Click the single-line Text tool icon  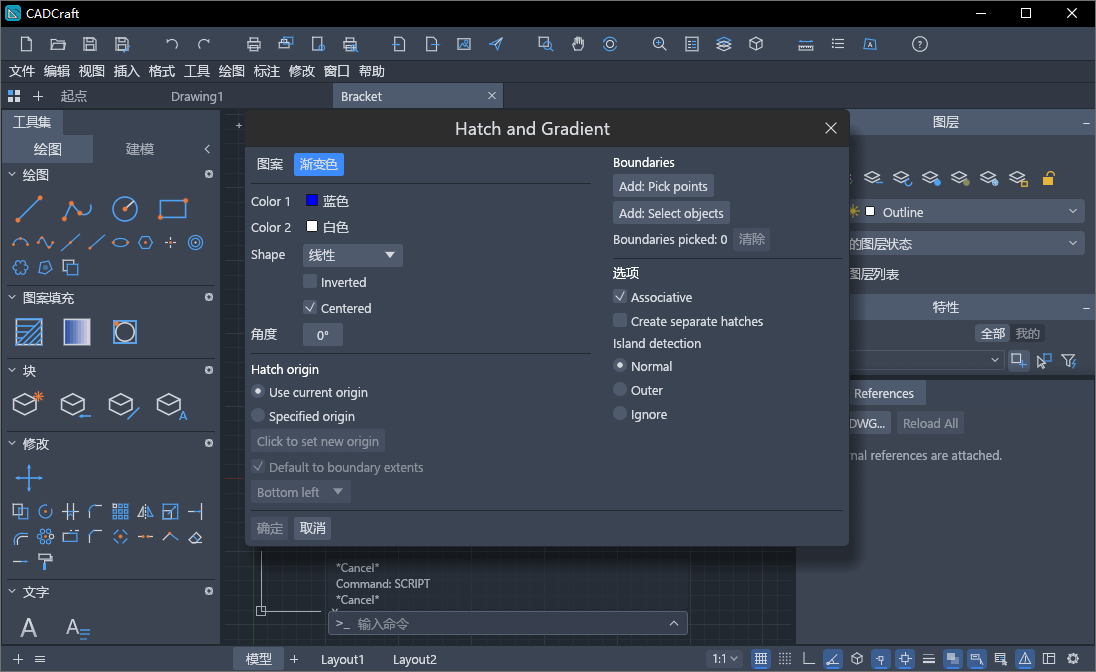coord(29,627)
